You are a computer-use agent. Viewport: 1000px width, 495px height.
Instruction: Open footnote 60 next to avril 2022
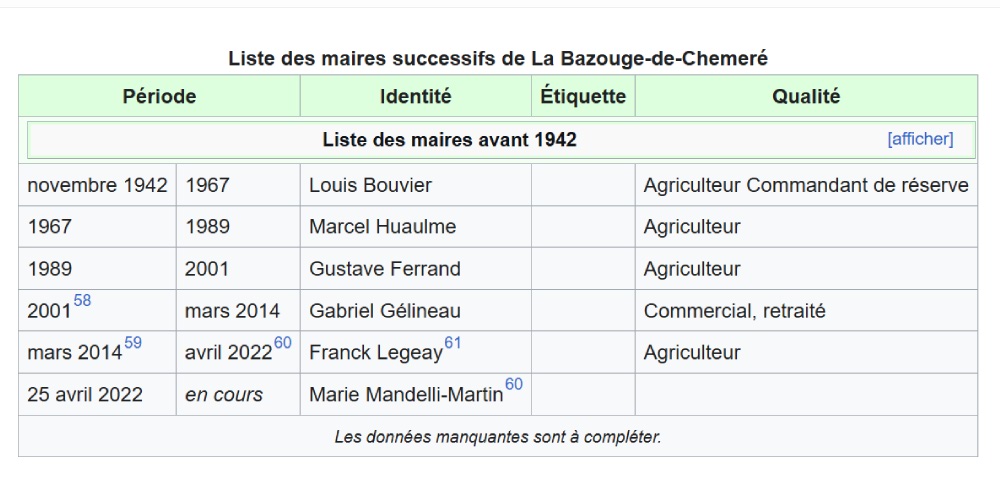tap(282, 343)
